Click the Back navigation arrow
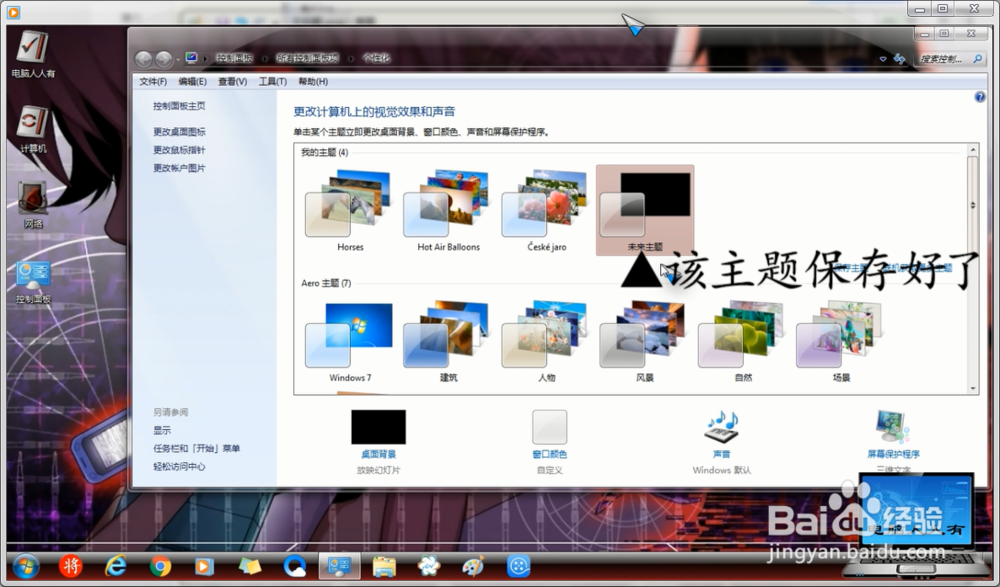This screenshot has height=587, width=1000. click(x=143, y=59)
